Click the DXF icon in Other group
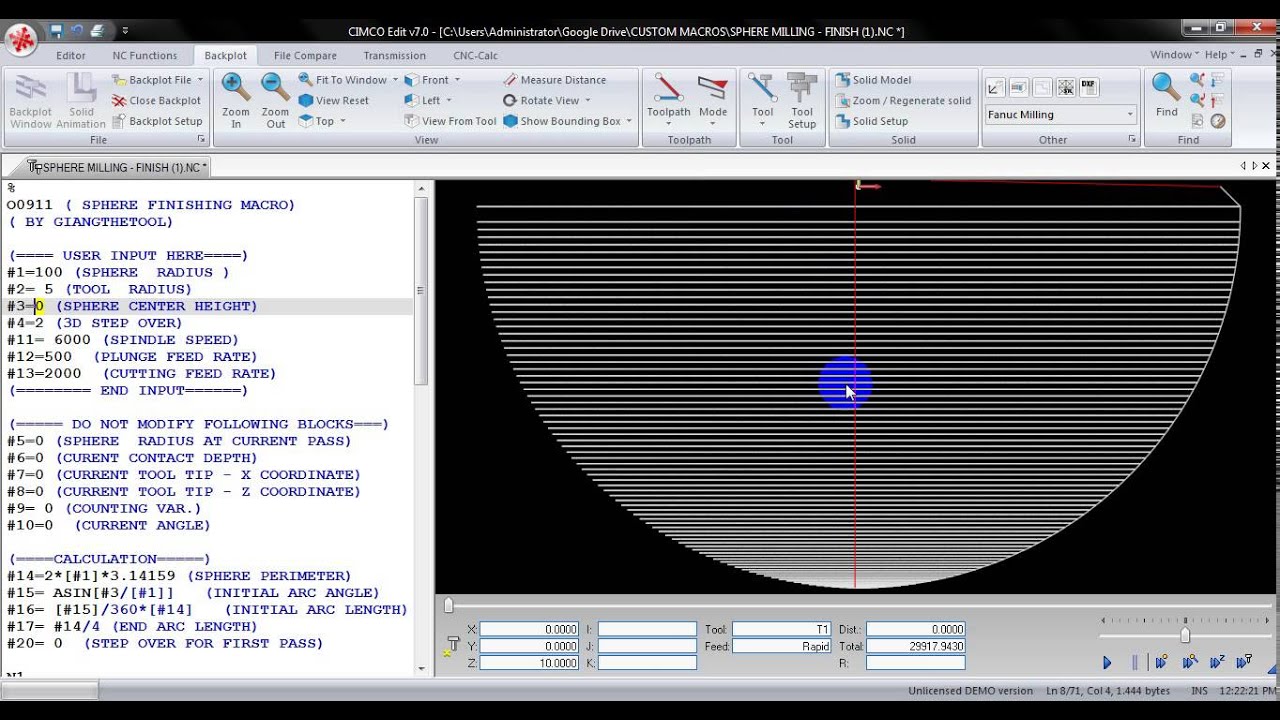Image resolution: width=1280 pixels, height=720 pixels. (x=1090, y=87)
